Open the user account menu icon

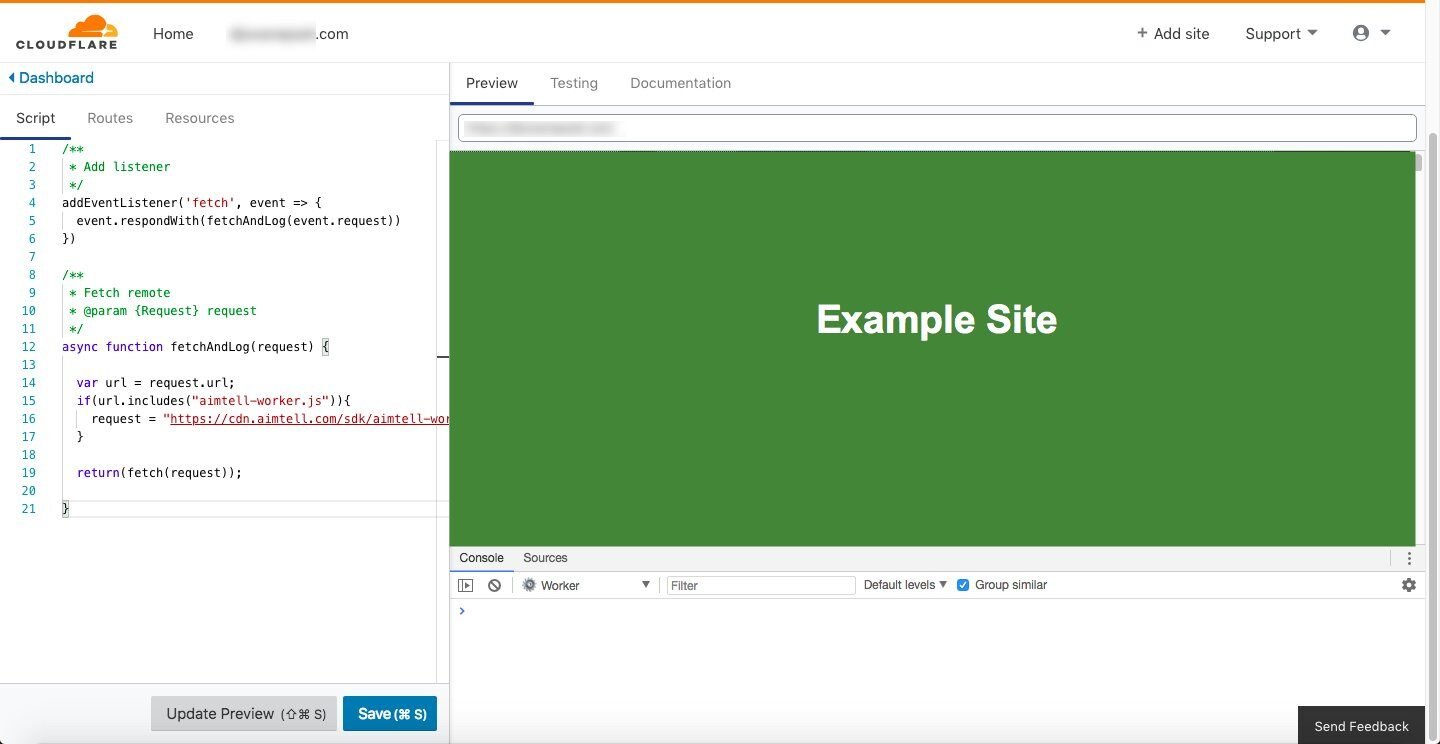1361,33
